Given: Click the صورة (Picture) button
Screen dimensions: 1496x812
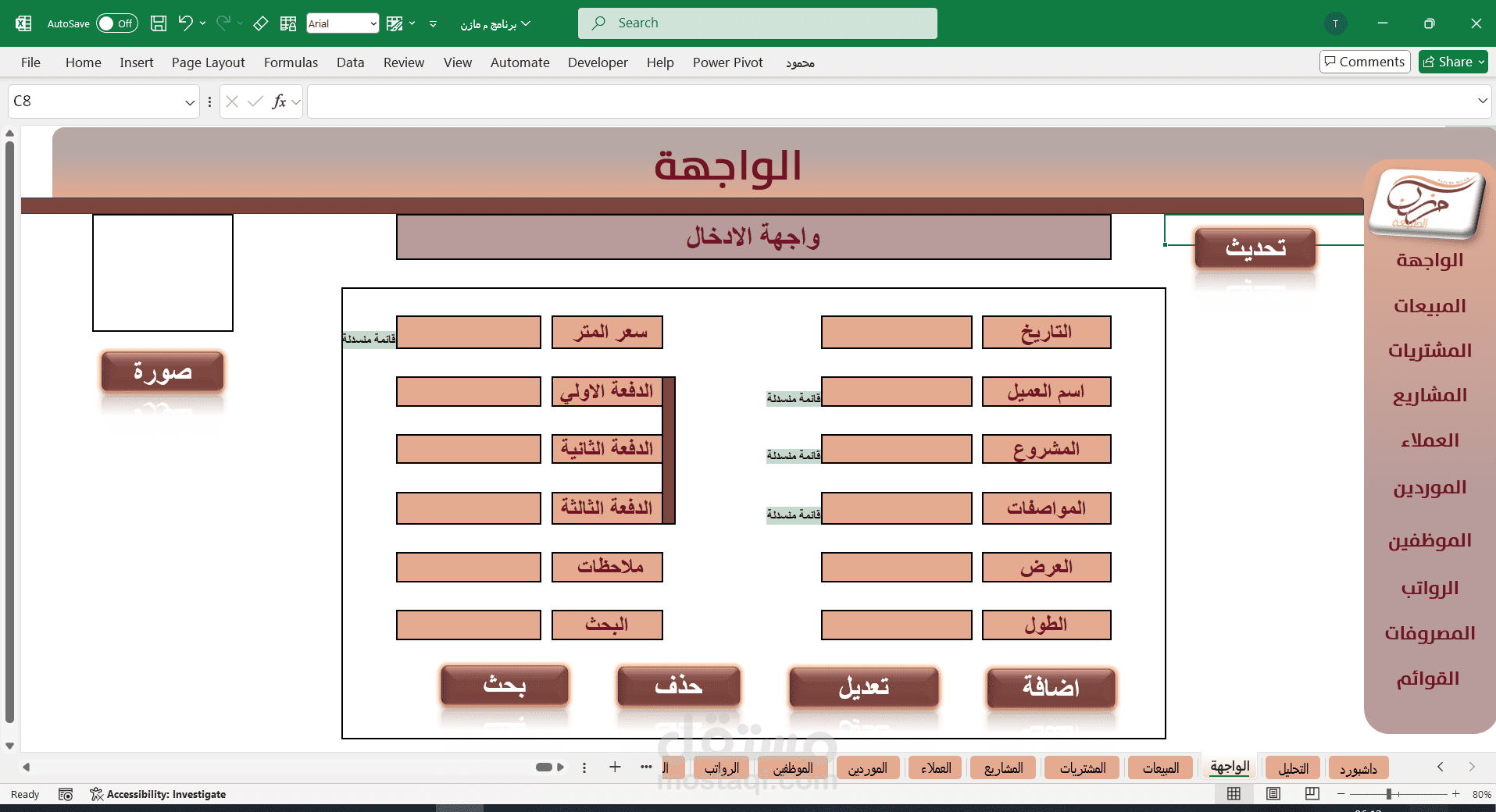Looking at the screenshot, I should point(162,371).
